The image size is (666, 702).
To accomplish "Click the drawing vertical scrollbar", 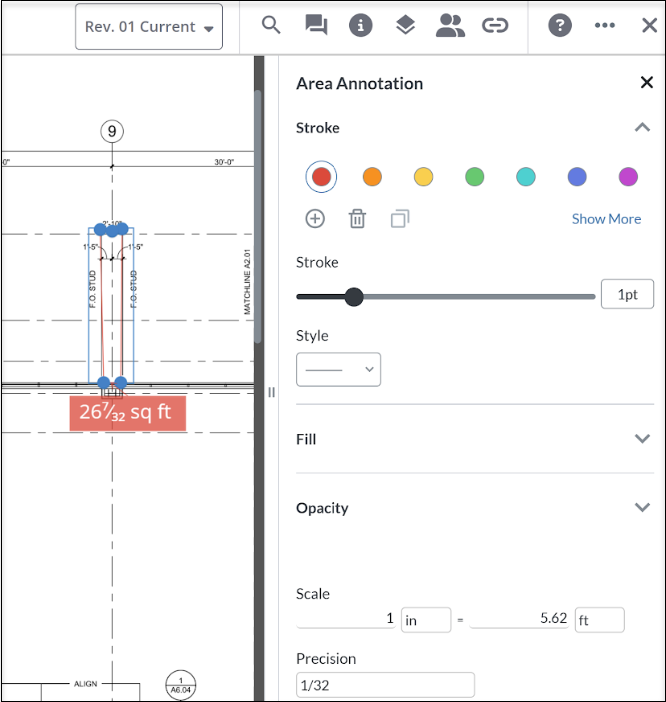I will [258, 217].
